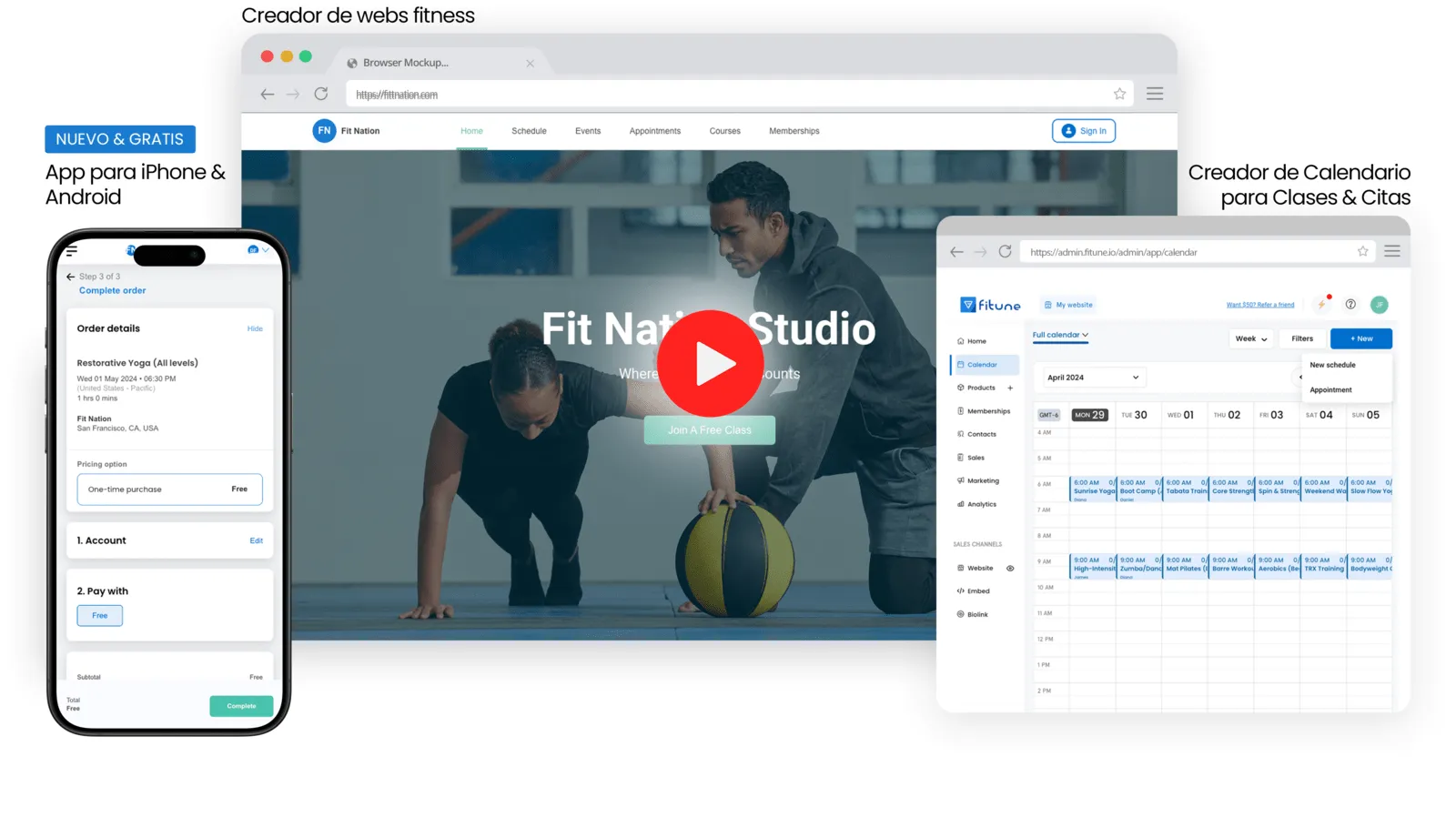Click the plus to add a Product
Screen dimensions: 1456x827
pyautogui.click(x=1010, y=388)
